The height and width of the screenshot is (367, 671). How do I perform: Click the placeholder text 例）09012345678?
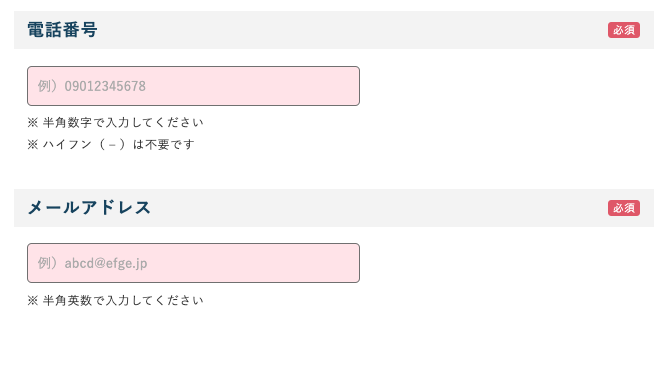[x=92, y=86]
